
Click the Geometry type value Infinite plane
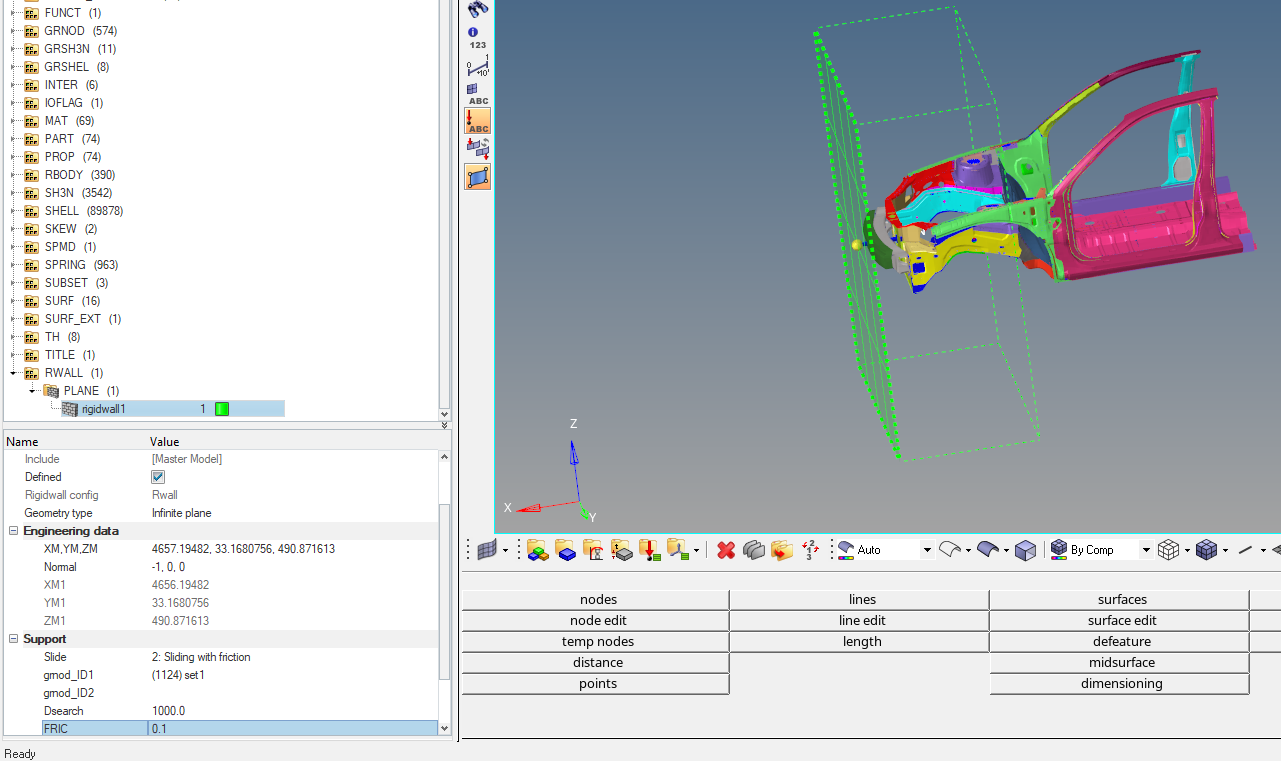point(182,513)
